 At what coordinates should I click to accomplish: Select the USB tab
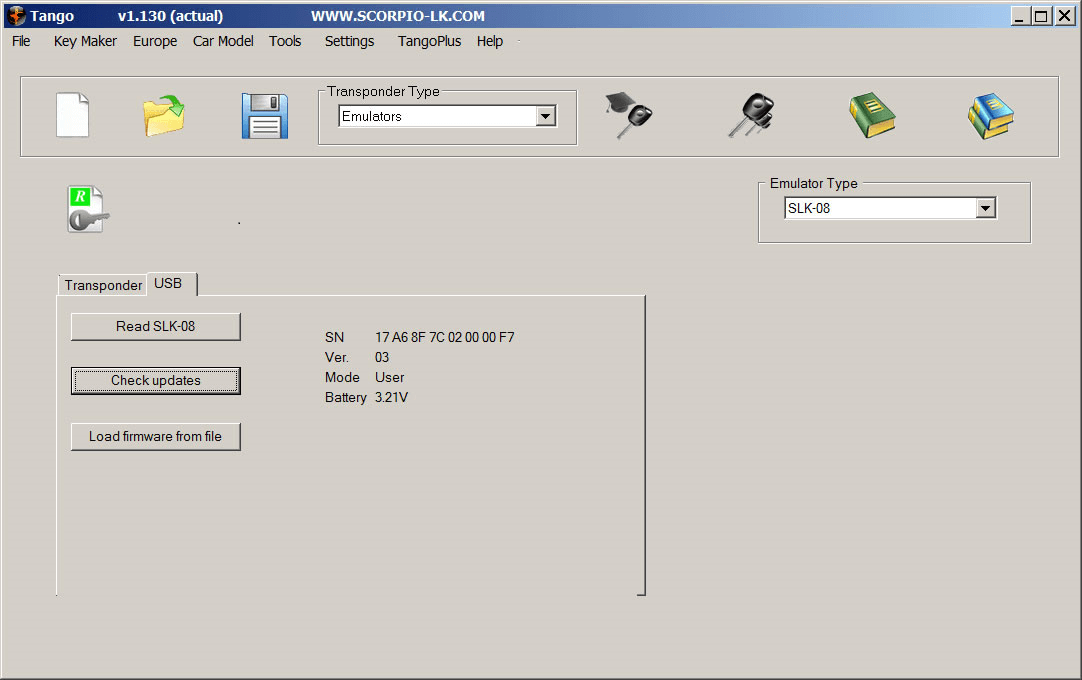pos(171,284)
